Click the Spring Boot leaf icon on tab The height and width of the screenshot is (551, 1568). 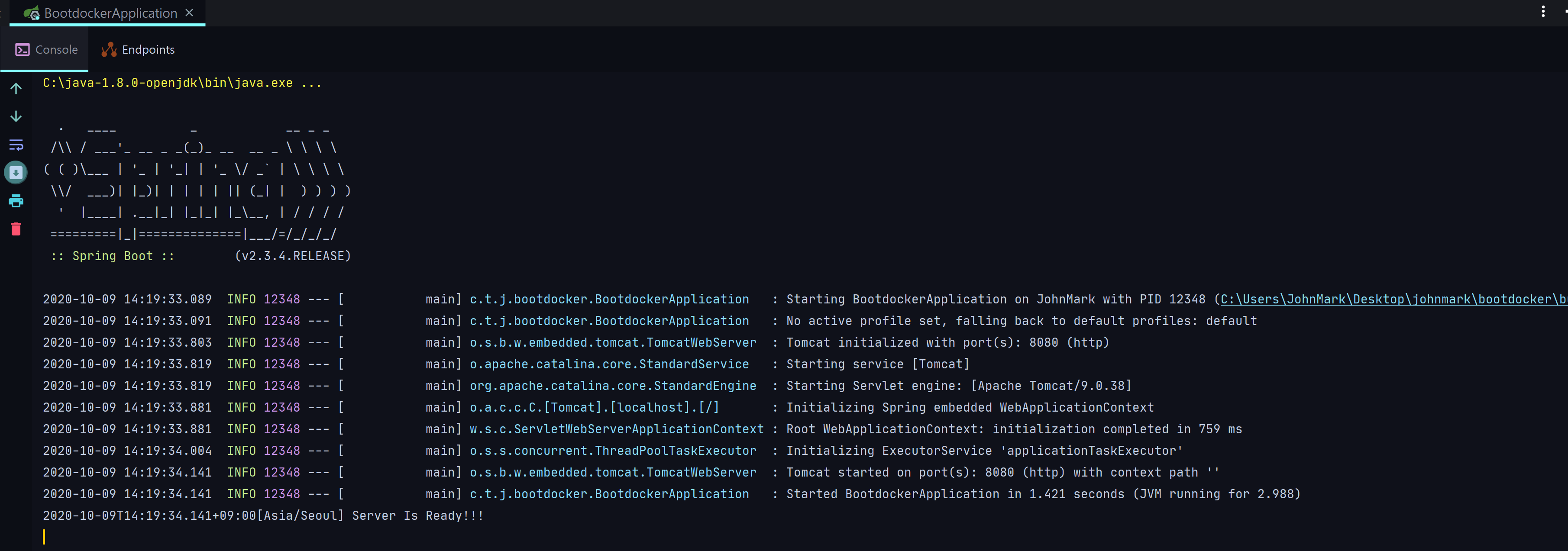31,13
